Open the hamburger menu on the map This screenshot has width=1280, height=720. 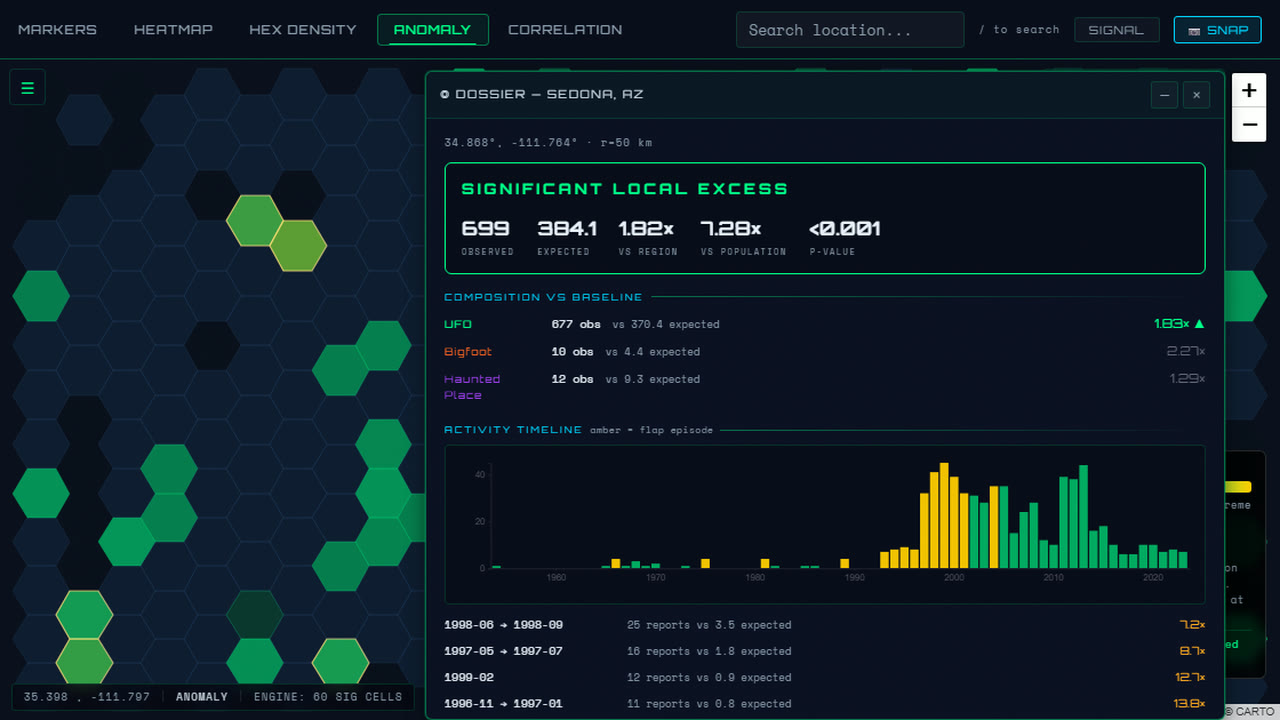click(27, 88)
